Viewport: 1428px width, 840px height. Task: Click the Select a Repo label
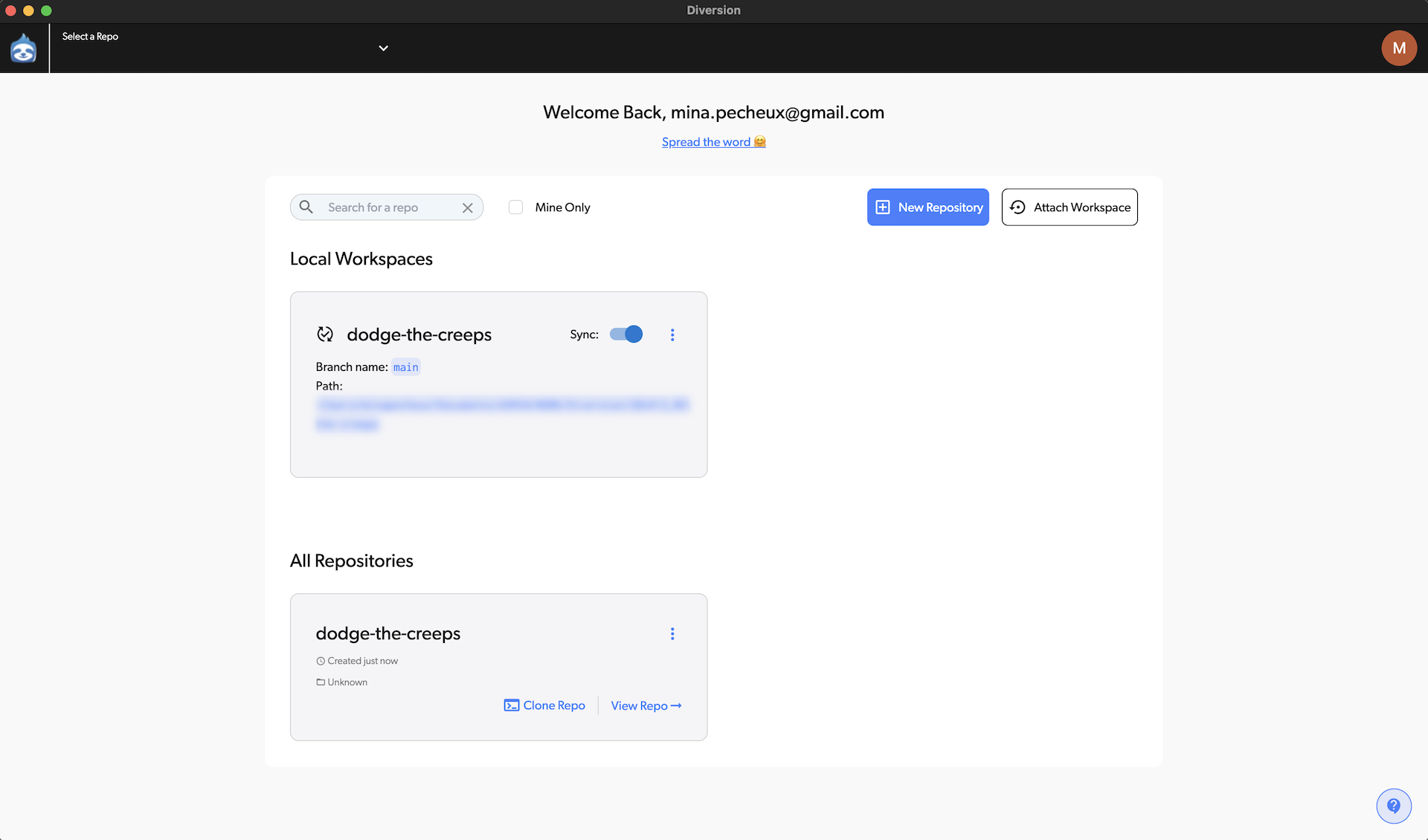tap(90, 36)
